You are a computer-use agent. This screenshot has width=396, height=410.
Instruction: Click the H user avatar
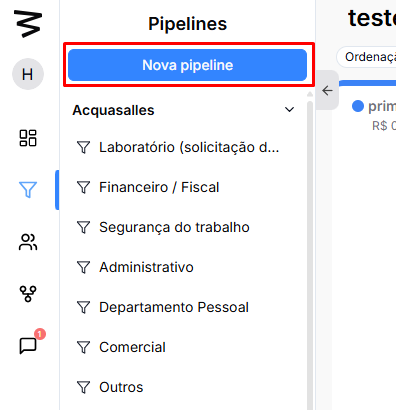pos(28,74)
